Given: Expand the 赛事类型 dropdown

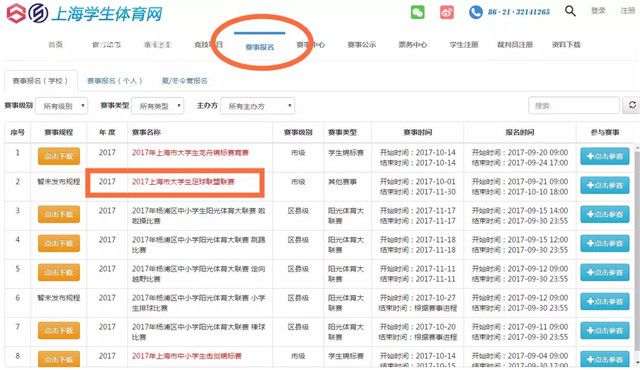Looking at the screenshot, I should click(158, 106).
